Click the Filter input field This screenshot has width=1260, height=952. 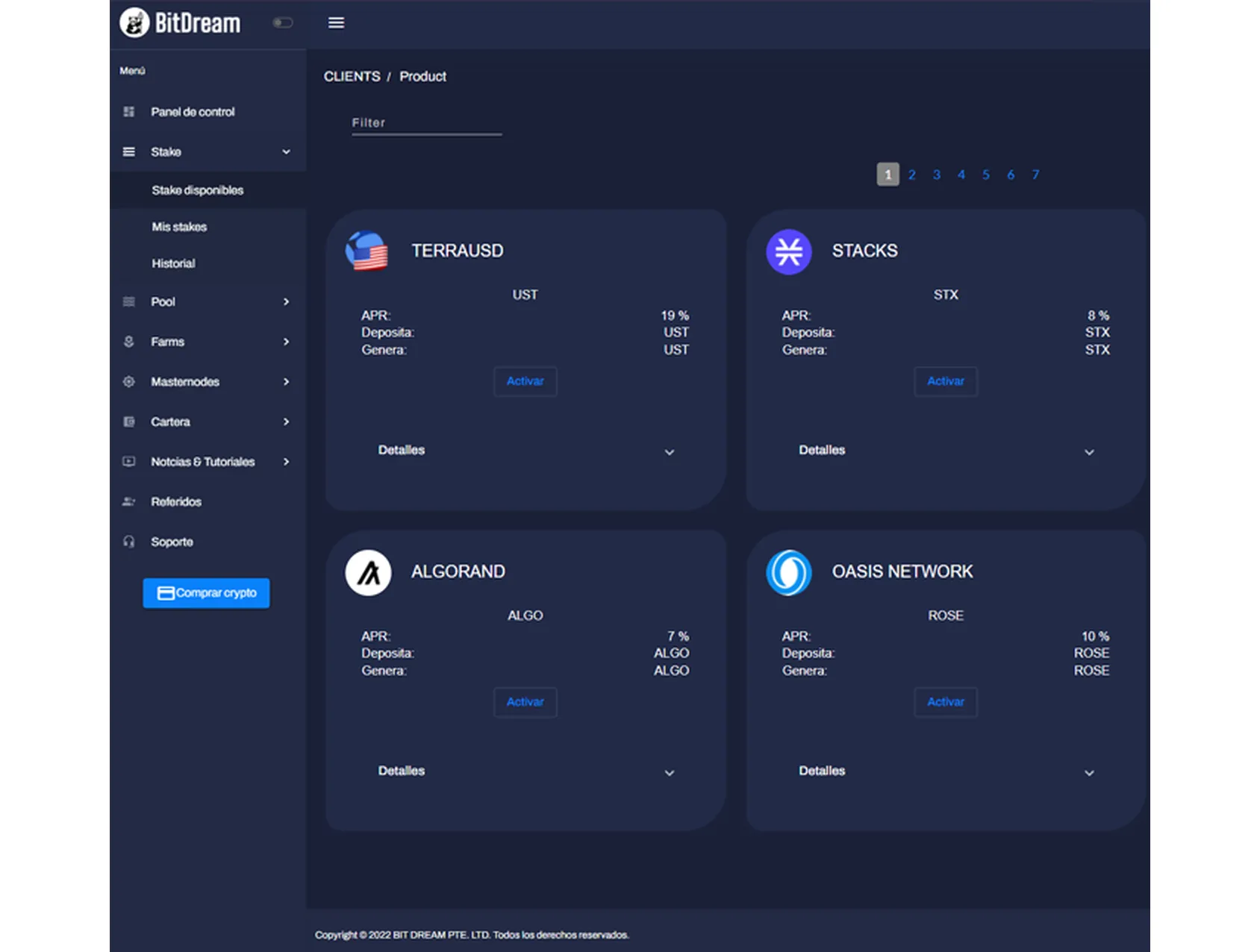click(426, 123)
